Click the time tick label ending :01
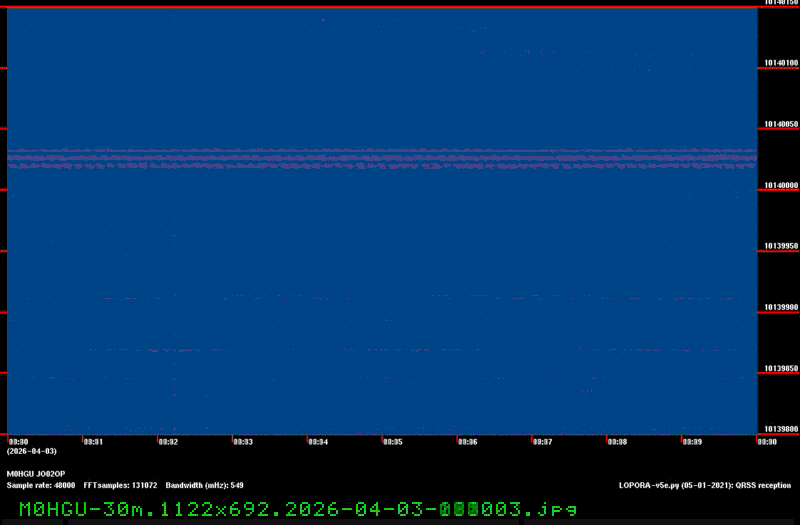The width and height of the screenshot is (800, 525). tap(93, 442)
